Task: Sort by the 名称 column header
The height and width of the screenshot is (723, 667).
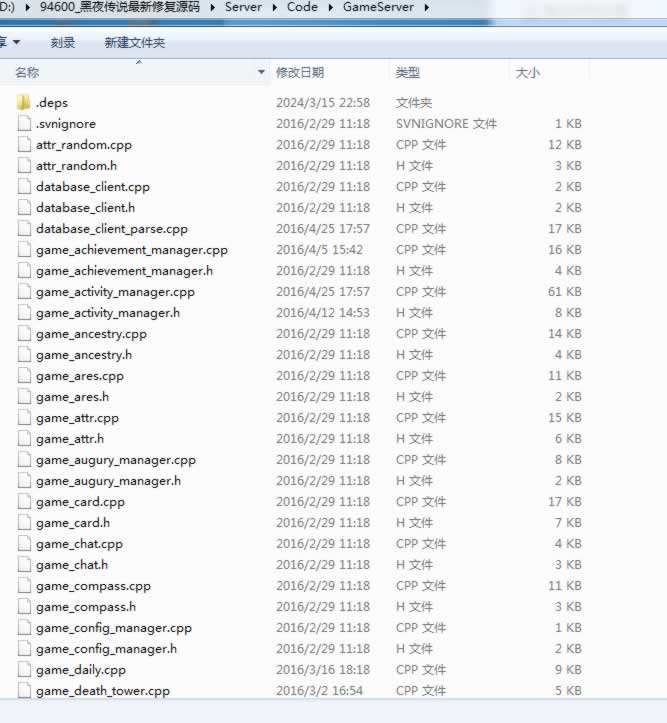Action: pyautogui.click(x=27, y=72)
